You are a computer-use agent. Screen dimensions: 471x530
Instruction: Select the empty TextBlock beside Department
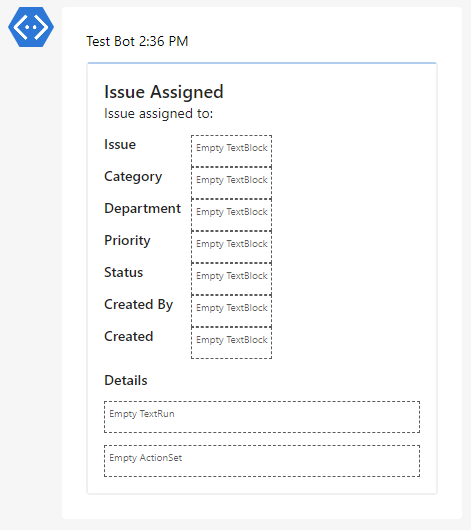231,215
